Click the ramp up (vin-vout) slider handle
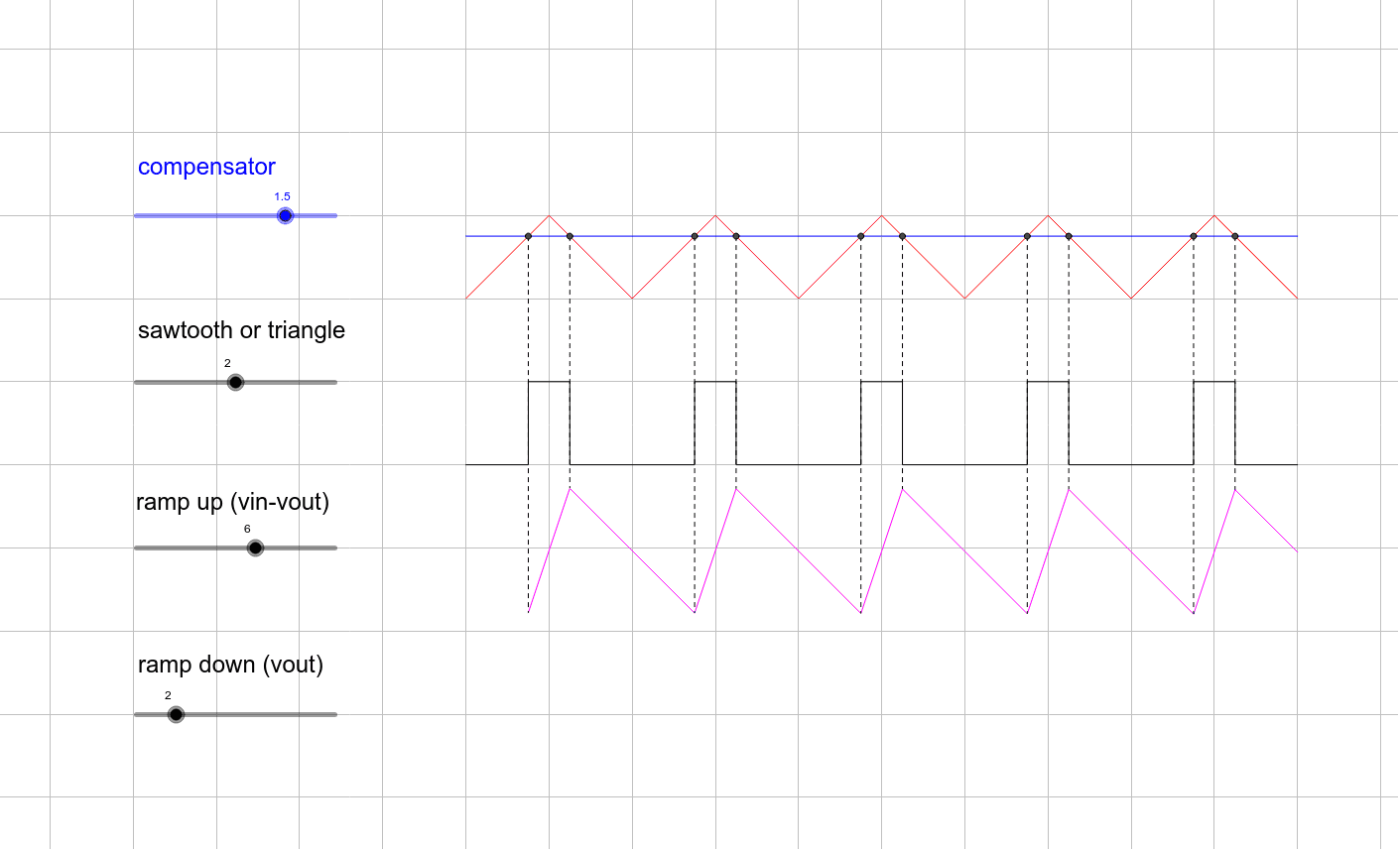 click(255, 547)
